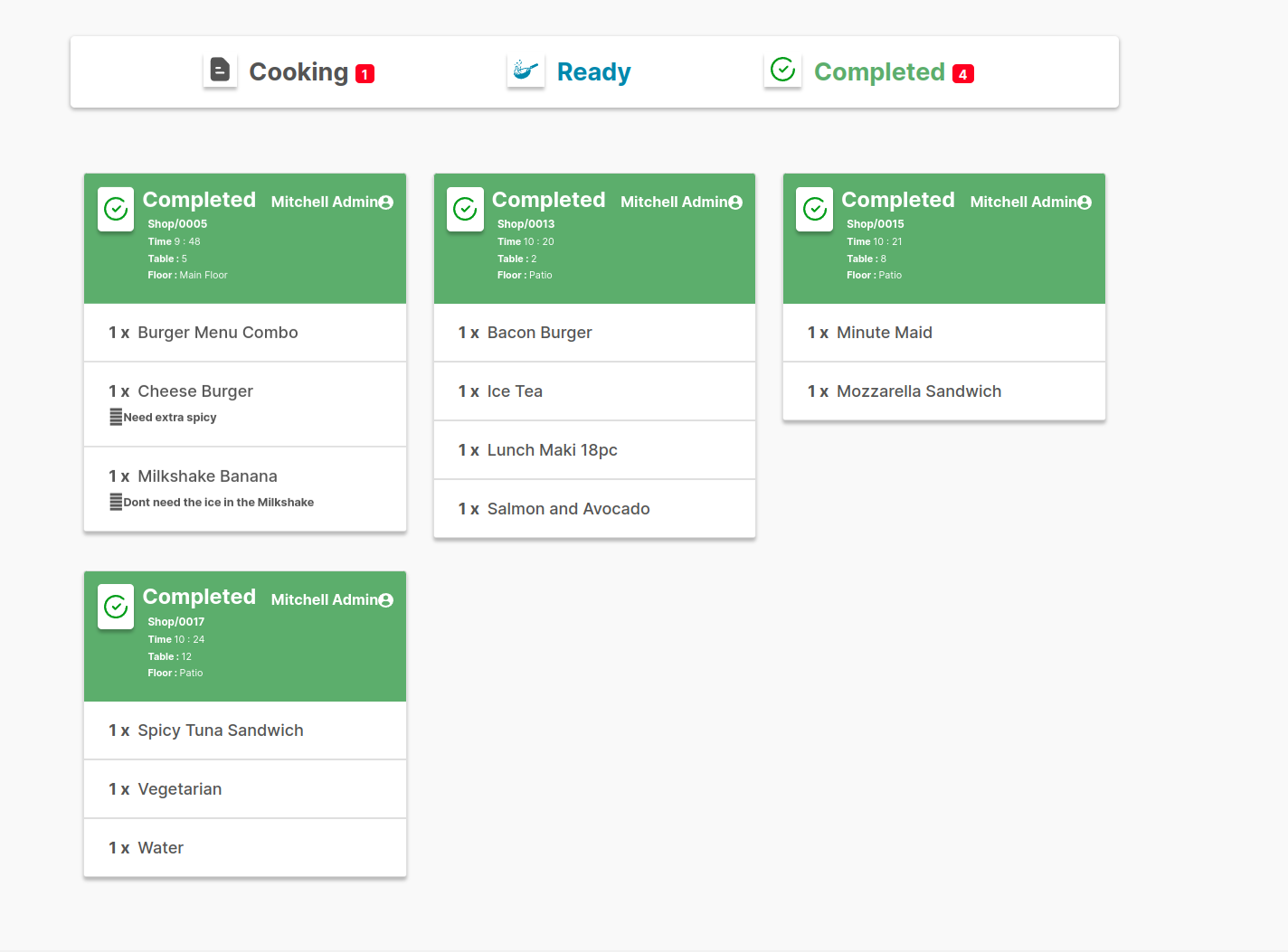This screenshot has width=1288, height=952.
Task: Click the Cooking document icon
Action: 220,70
